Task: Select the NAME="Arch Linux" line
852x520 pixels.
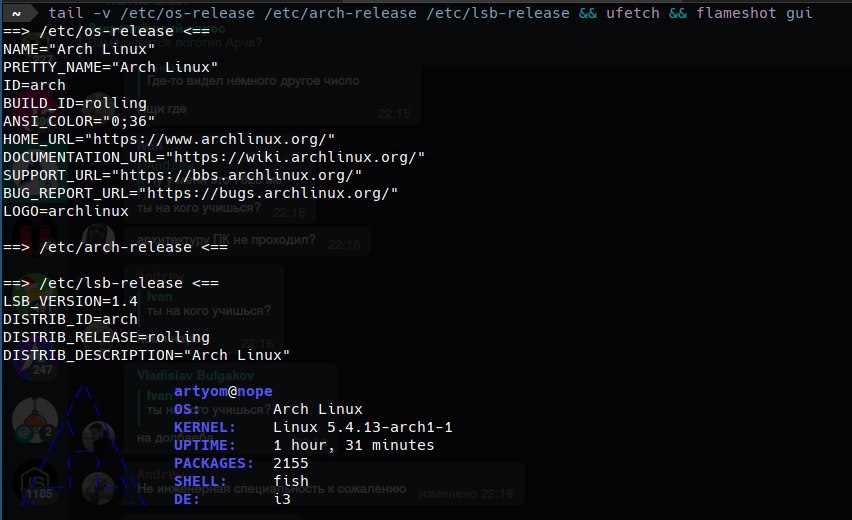Action: 79,49
